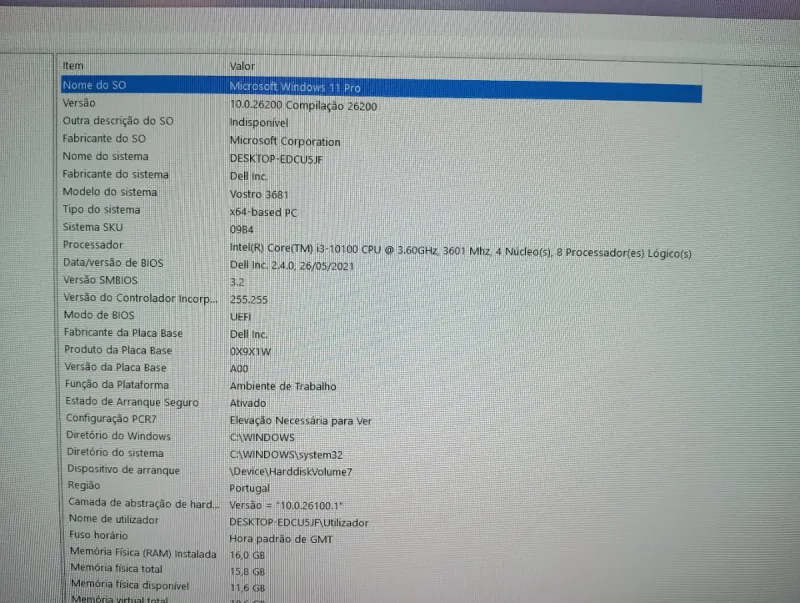Select the 'Versão' row label
The width and height of the screenshot is (800, 603).
(x=79, y=103)
